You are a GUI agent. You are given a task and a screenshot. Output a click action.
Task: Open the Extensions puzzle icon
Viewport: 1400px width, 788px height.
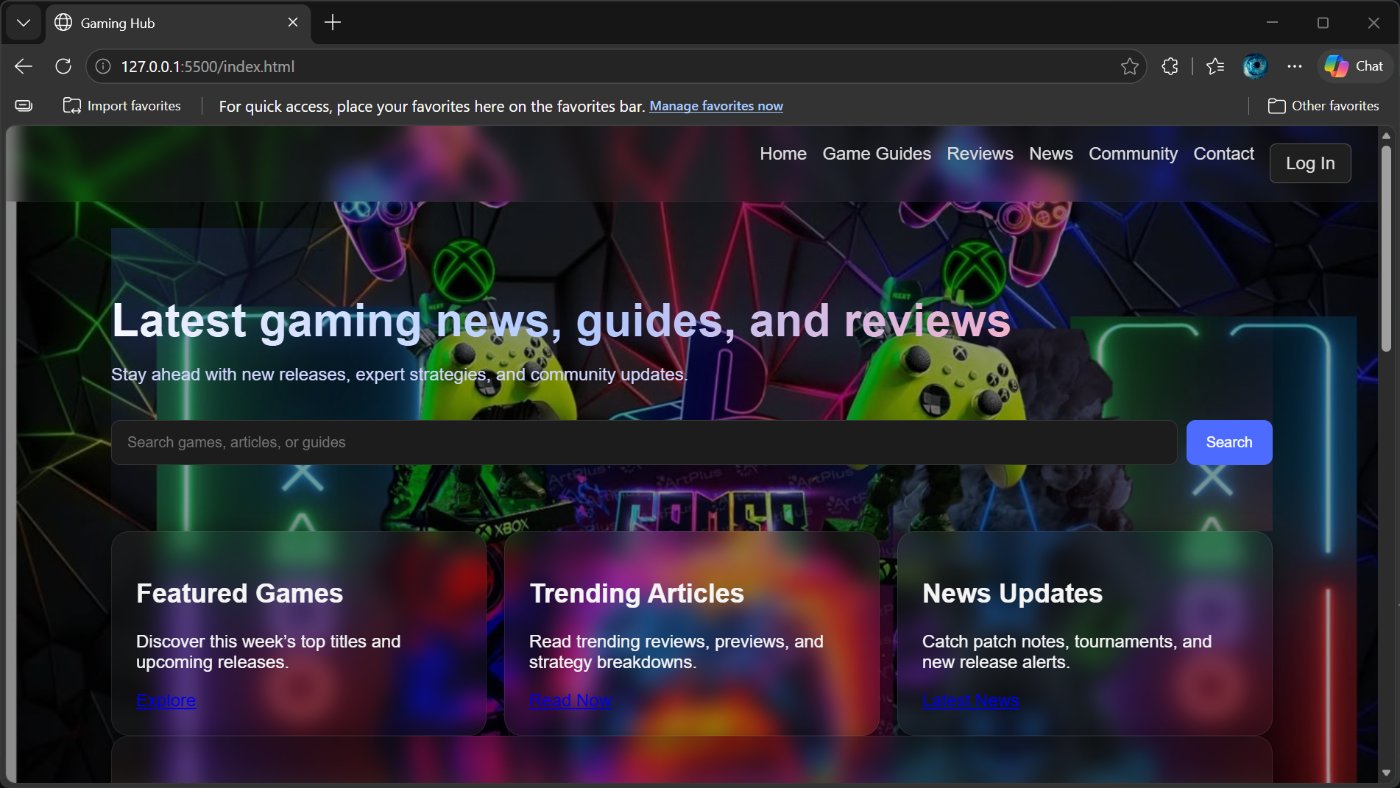tap(1170, 66)
